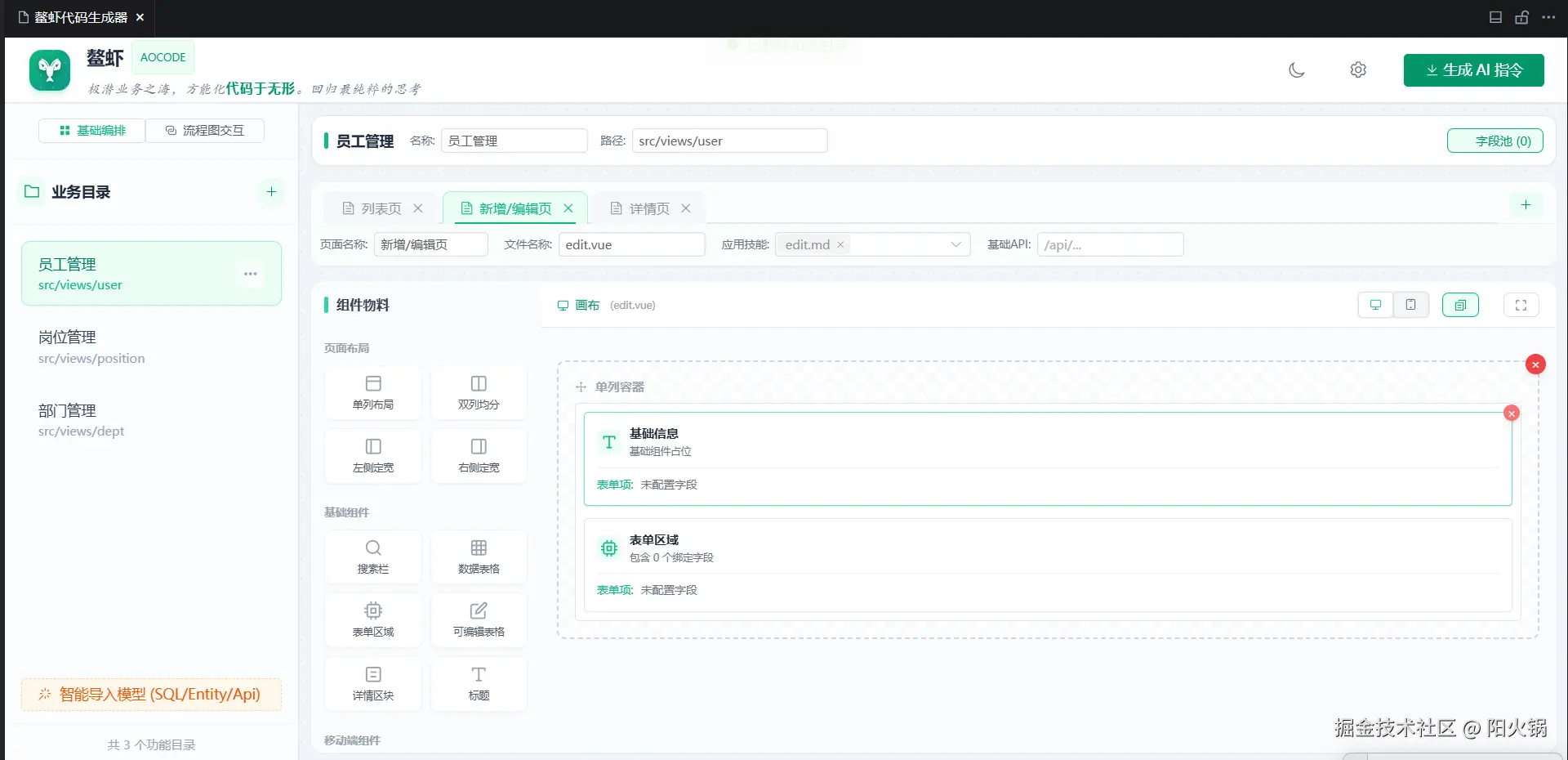1568x760 pixels.
Task: Switch canvas to desktop preview mode
Action: click(1375, 305)
